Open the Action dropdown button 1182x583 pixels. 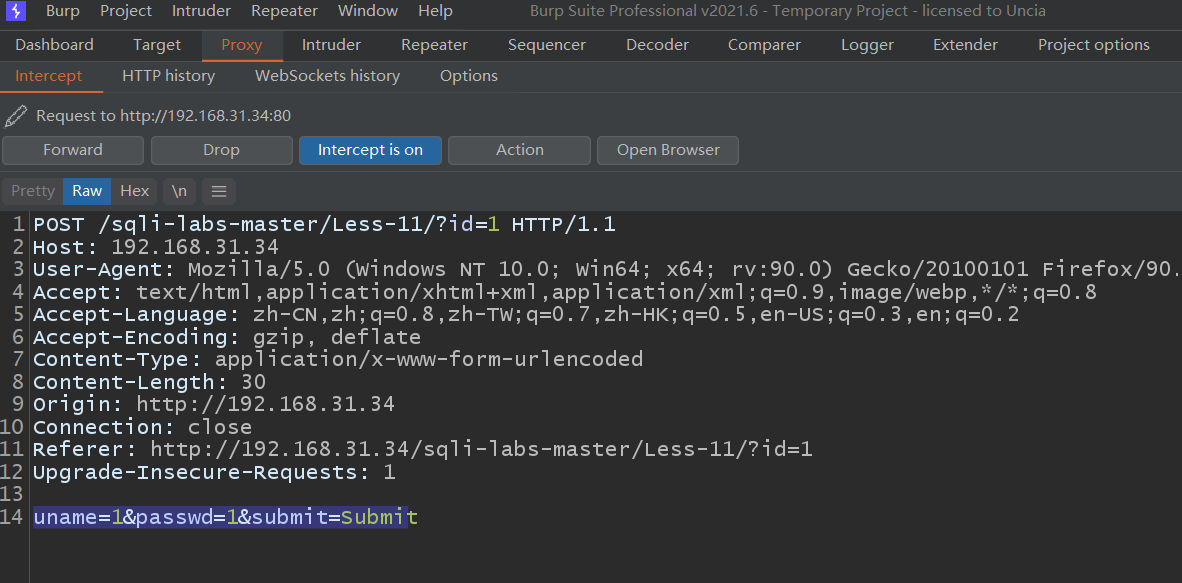click(519, 150)
